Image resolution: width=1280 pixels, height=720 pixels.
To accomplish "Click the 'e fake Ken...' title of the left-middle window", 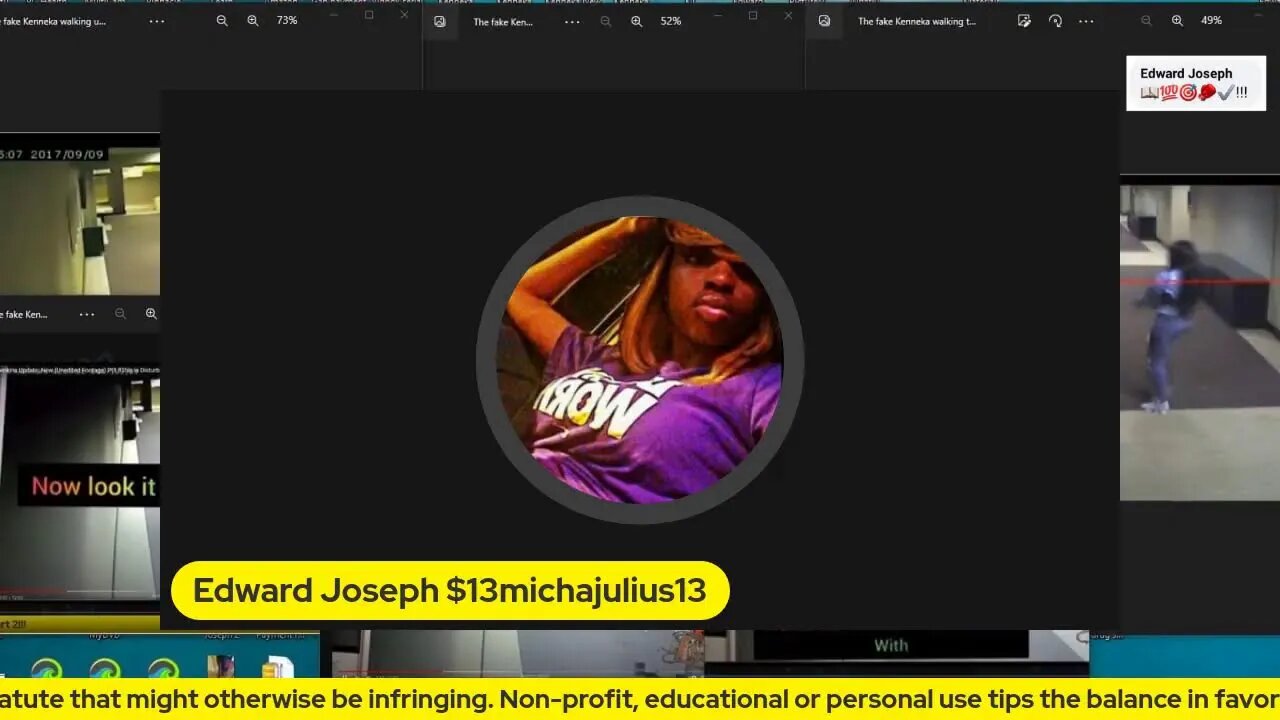I will [24, 314].
